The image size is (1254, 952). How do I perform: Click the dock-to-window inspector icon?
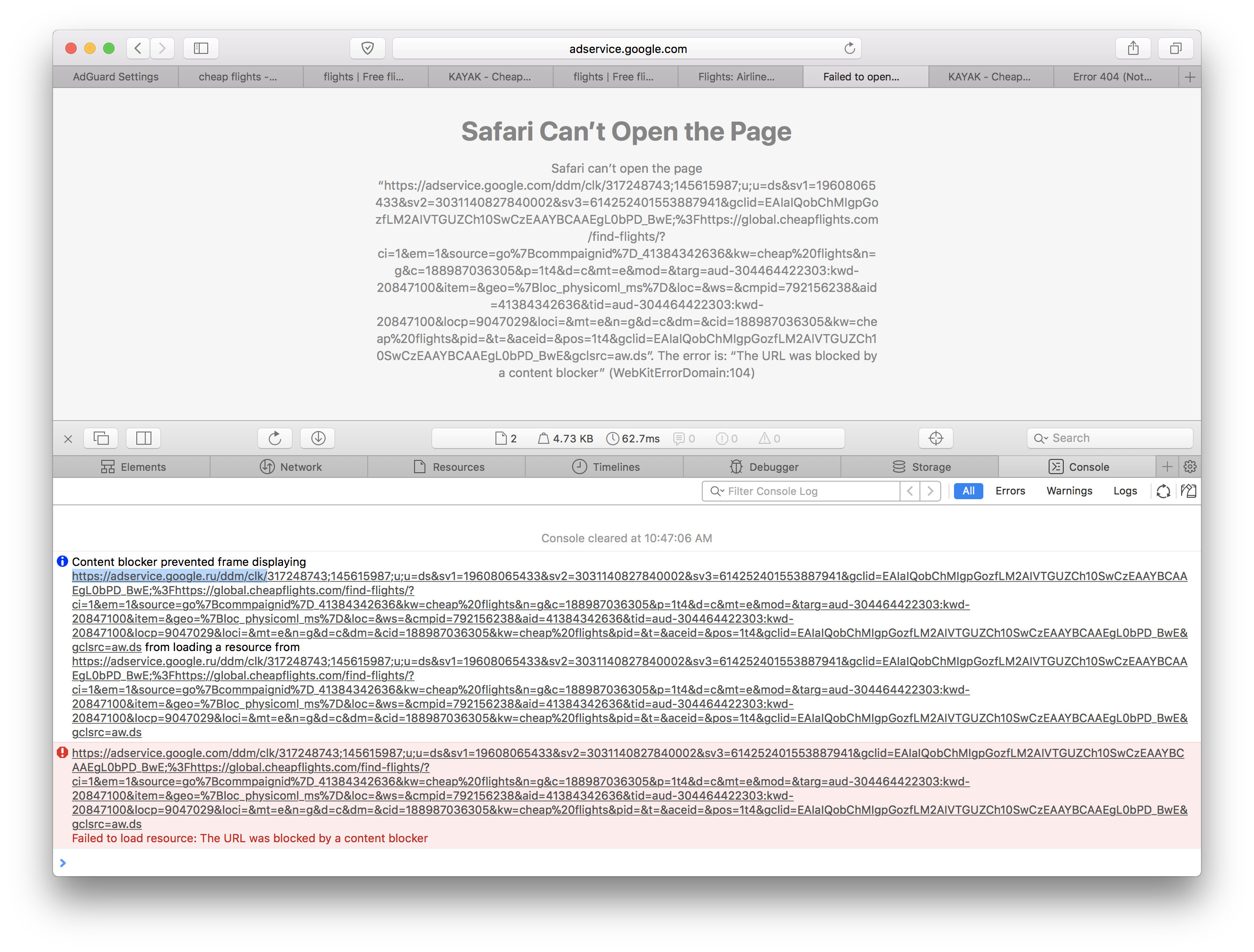100,438
